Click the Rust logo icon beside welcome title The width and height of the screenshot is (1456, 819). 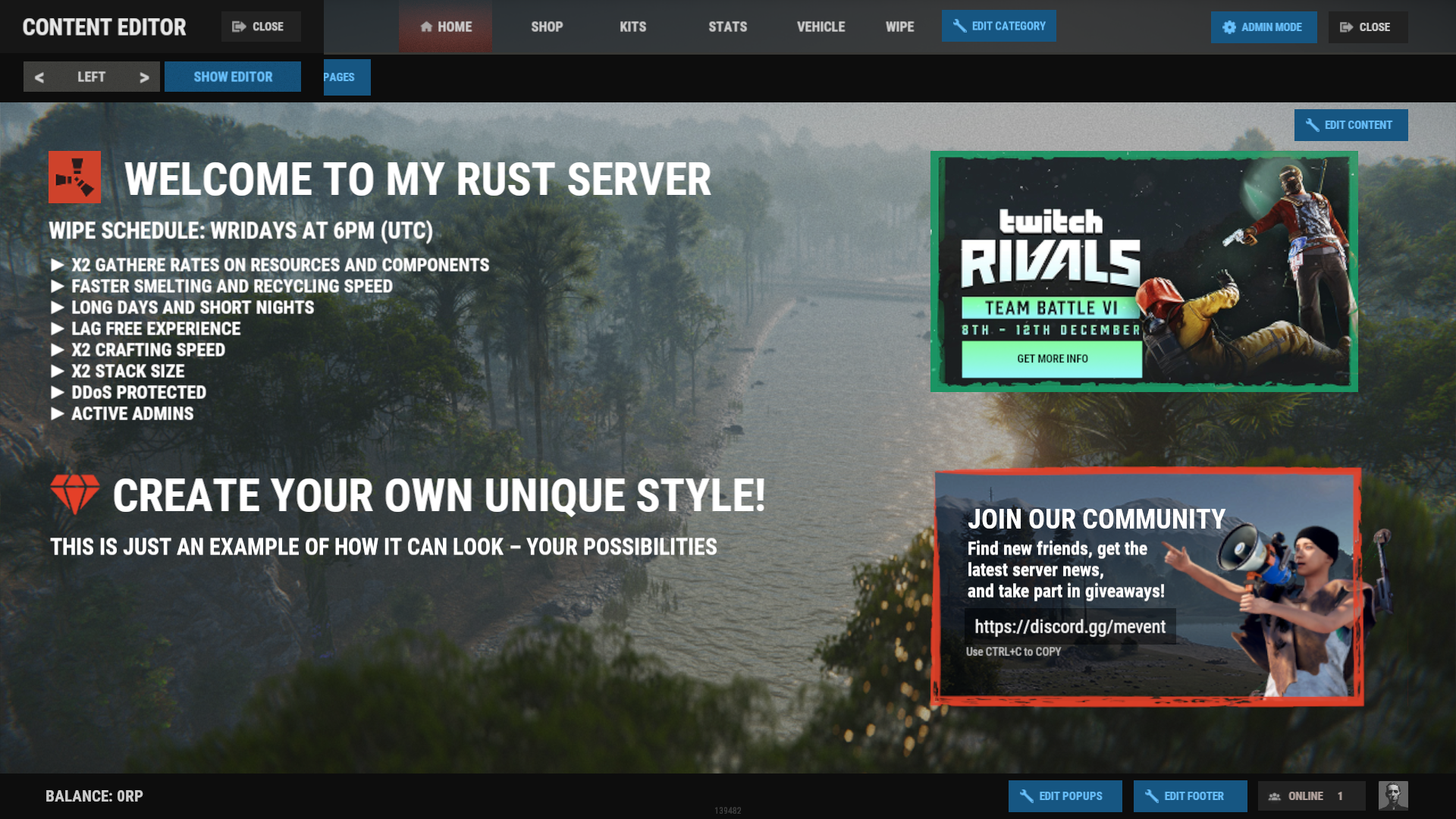tap(74, 177)
